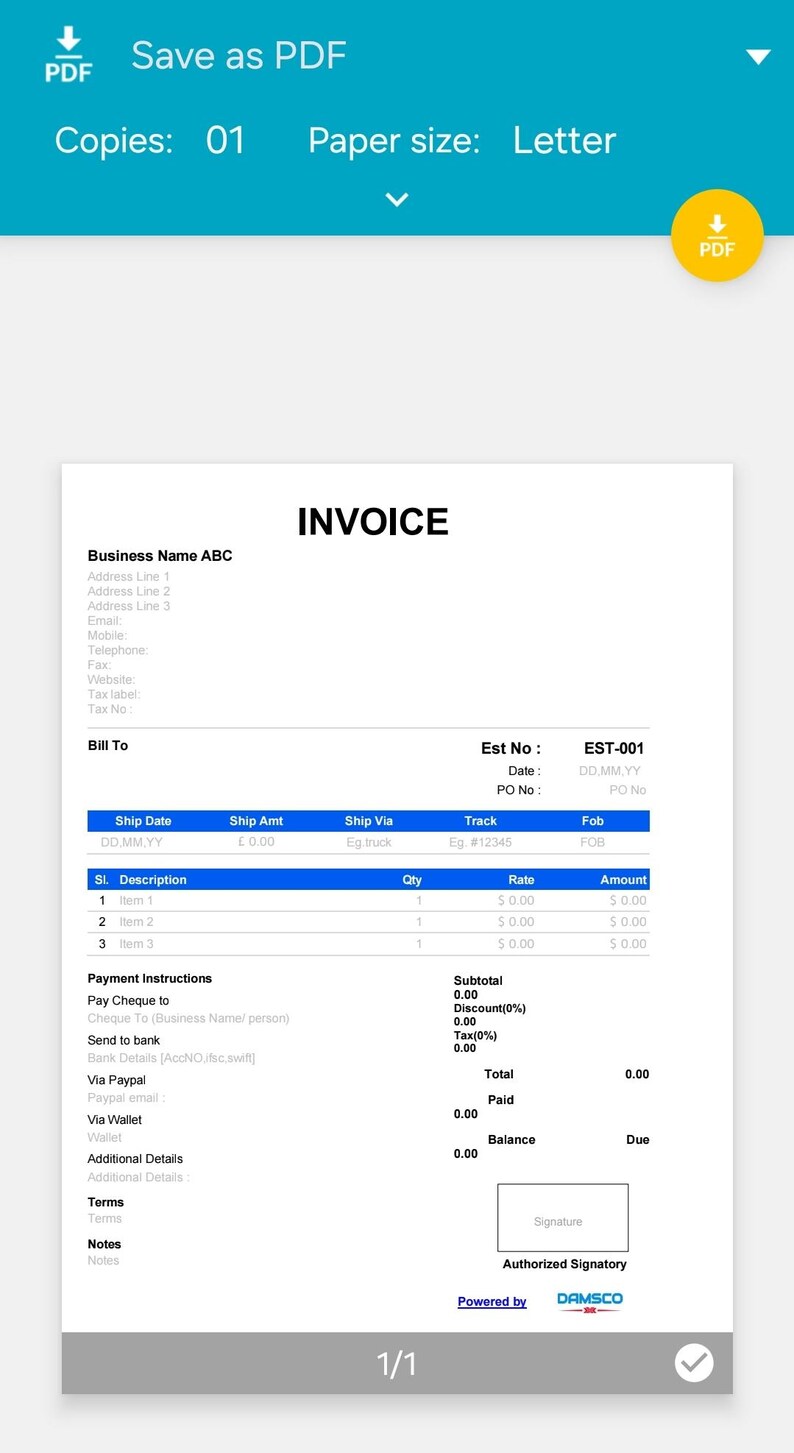Viewport: 794px width, 1453px height.
Task: Click the Ship Date column header
Action: (x=143, y=821)
